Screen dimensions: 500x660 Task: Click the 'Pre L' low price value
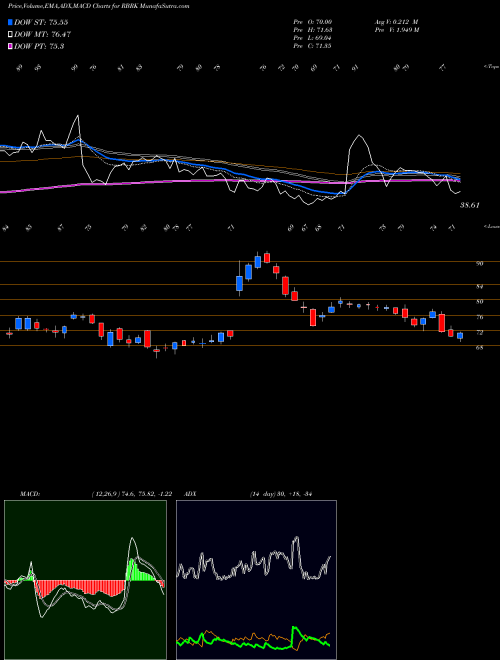[313, 38]
